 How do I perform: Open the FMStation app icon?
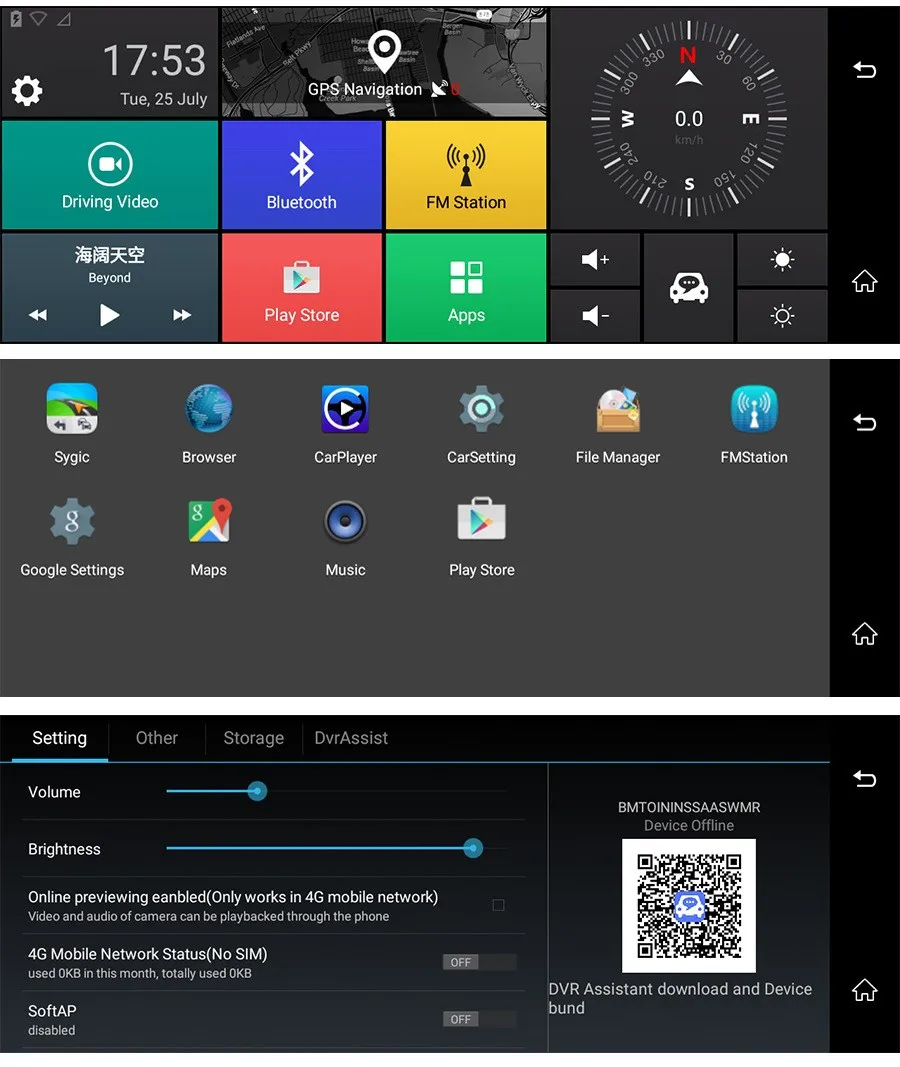click(x=754, y=410)
